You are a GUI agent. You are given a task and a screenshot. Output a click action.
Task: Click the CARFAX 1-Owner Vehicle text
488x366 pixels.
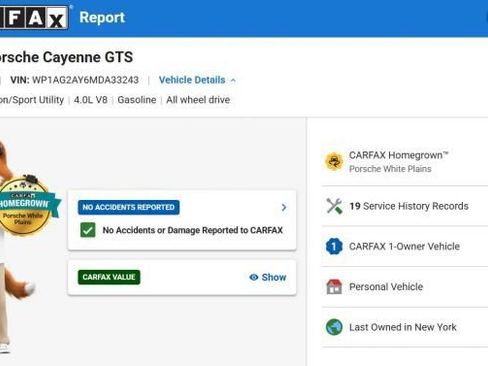click(x=404, y=246)
